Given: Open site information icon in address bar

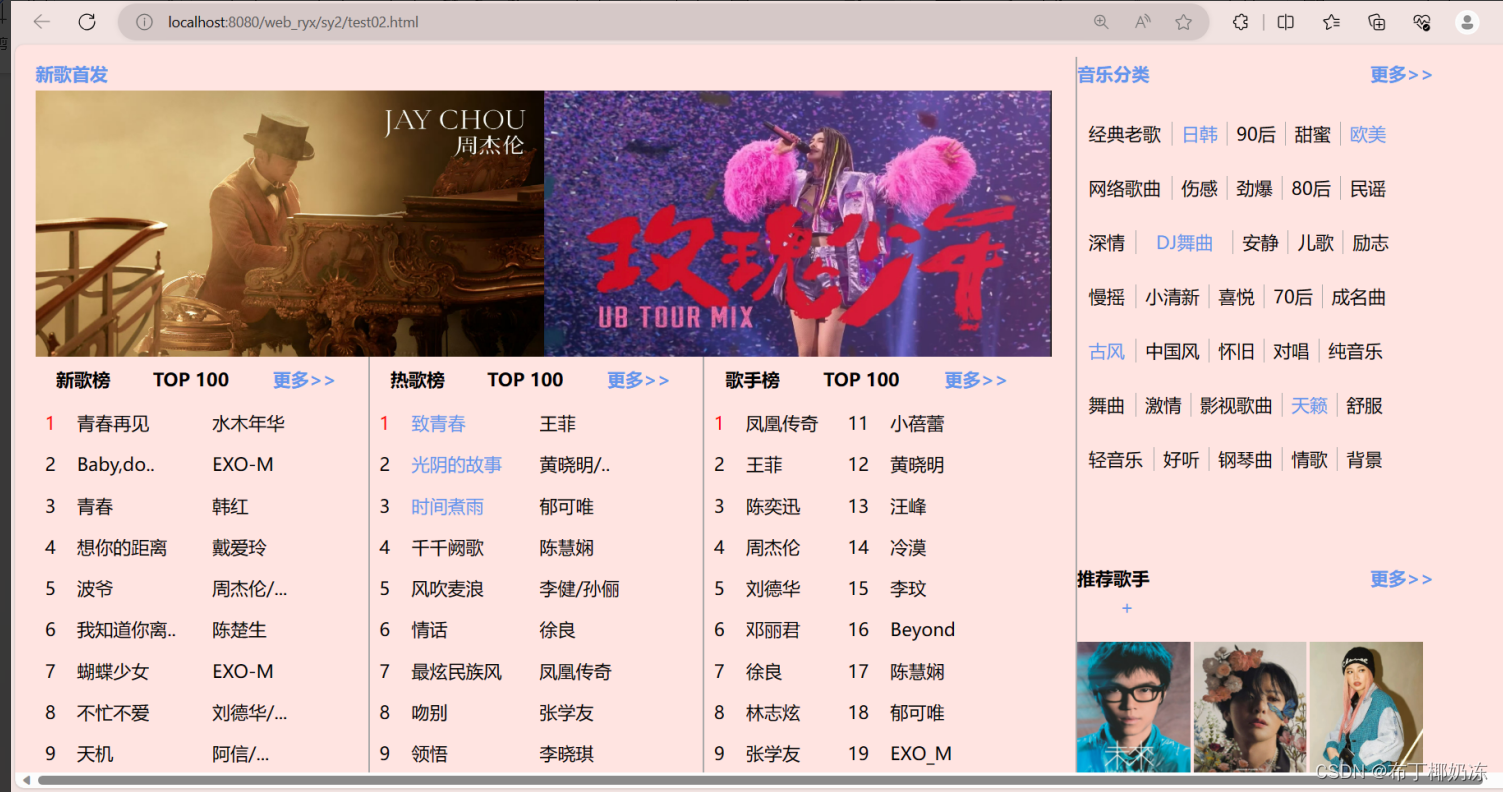Looking at the screenshot, I should pyautogui.click(x=144, y=22).
